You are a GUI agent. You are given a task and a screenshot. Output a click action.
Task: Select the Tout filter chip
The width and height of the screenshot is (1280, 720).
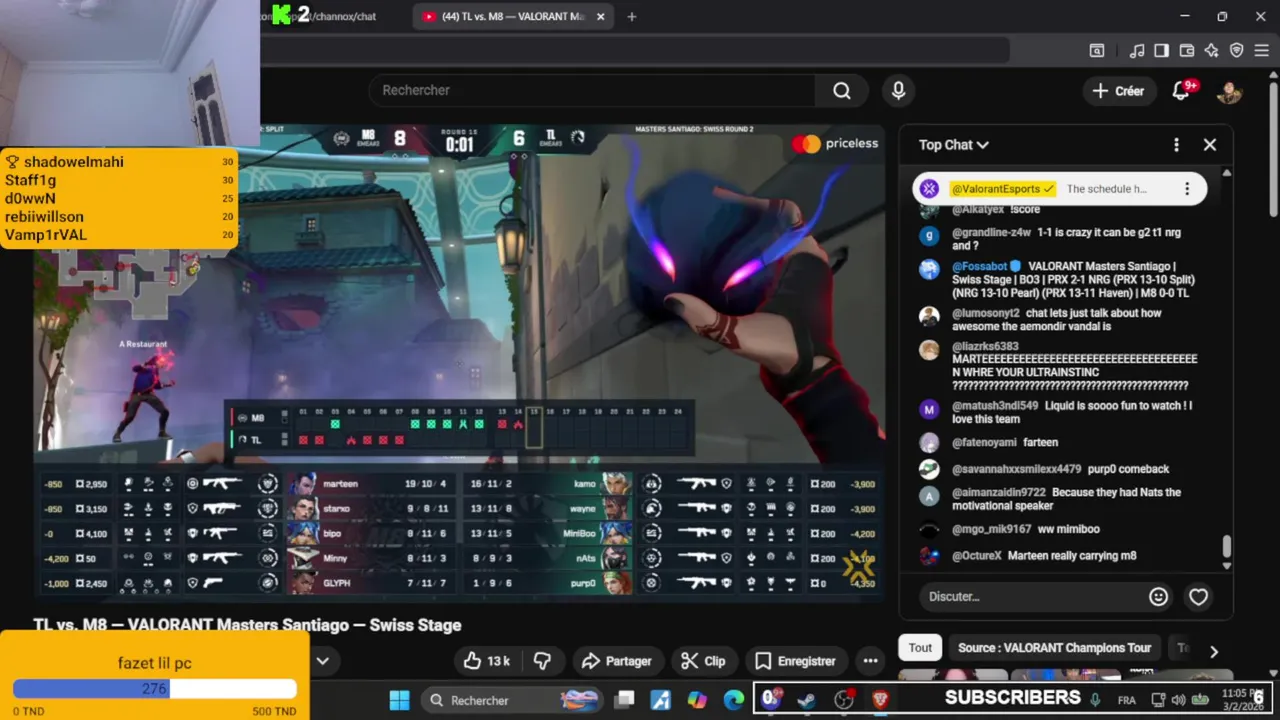[x=920, y=648]
